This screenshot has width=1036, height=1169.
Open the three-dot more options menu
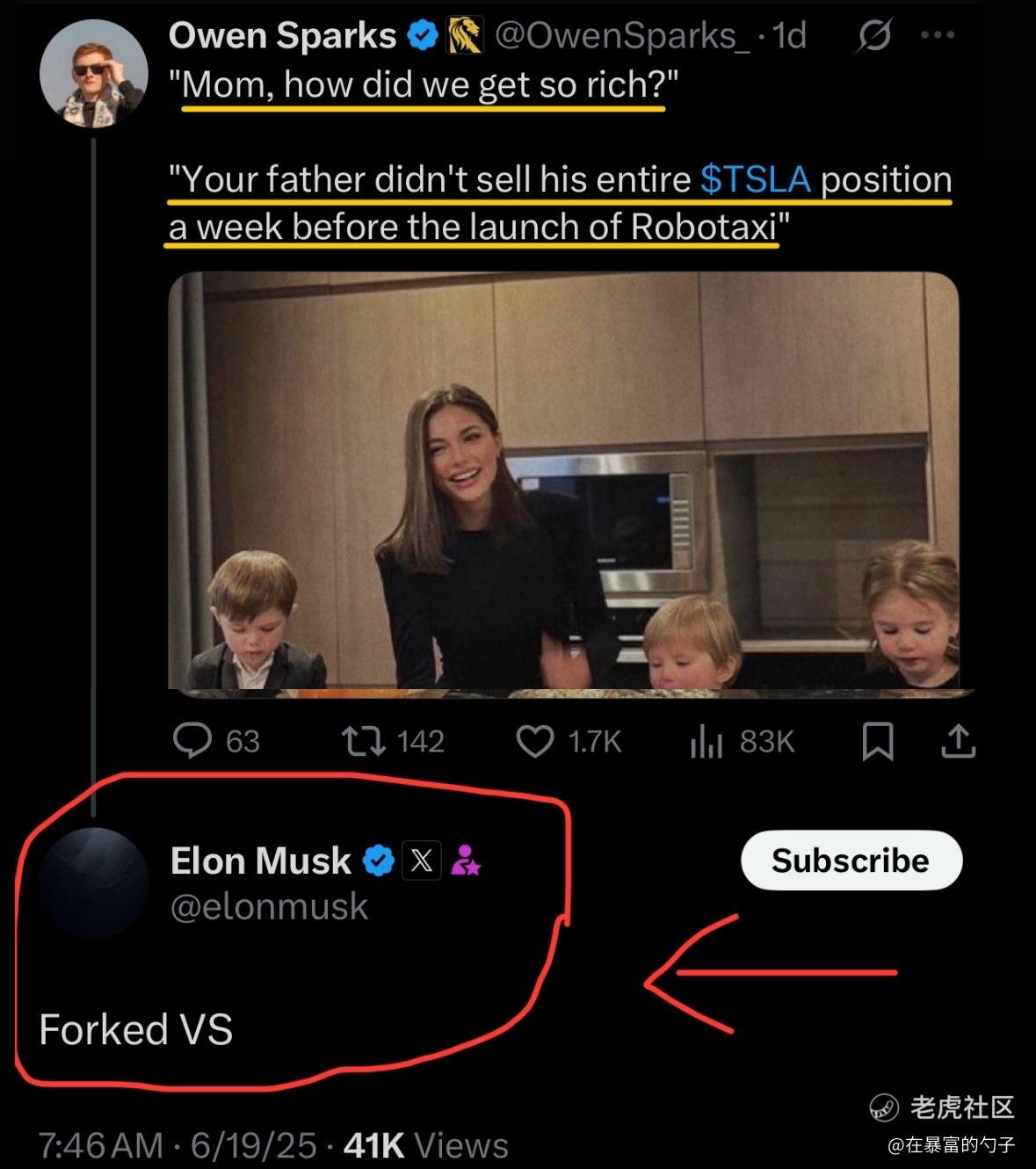tap(938, 36)
